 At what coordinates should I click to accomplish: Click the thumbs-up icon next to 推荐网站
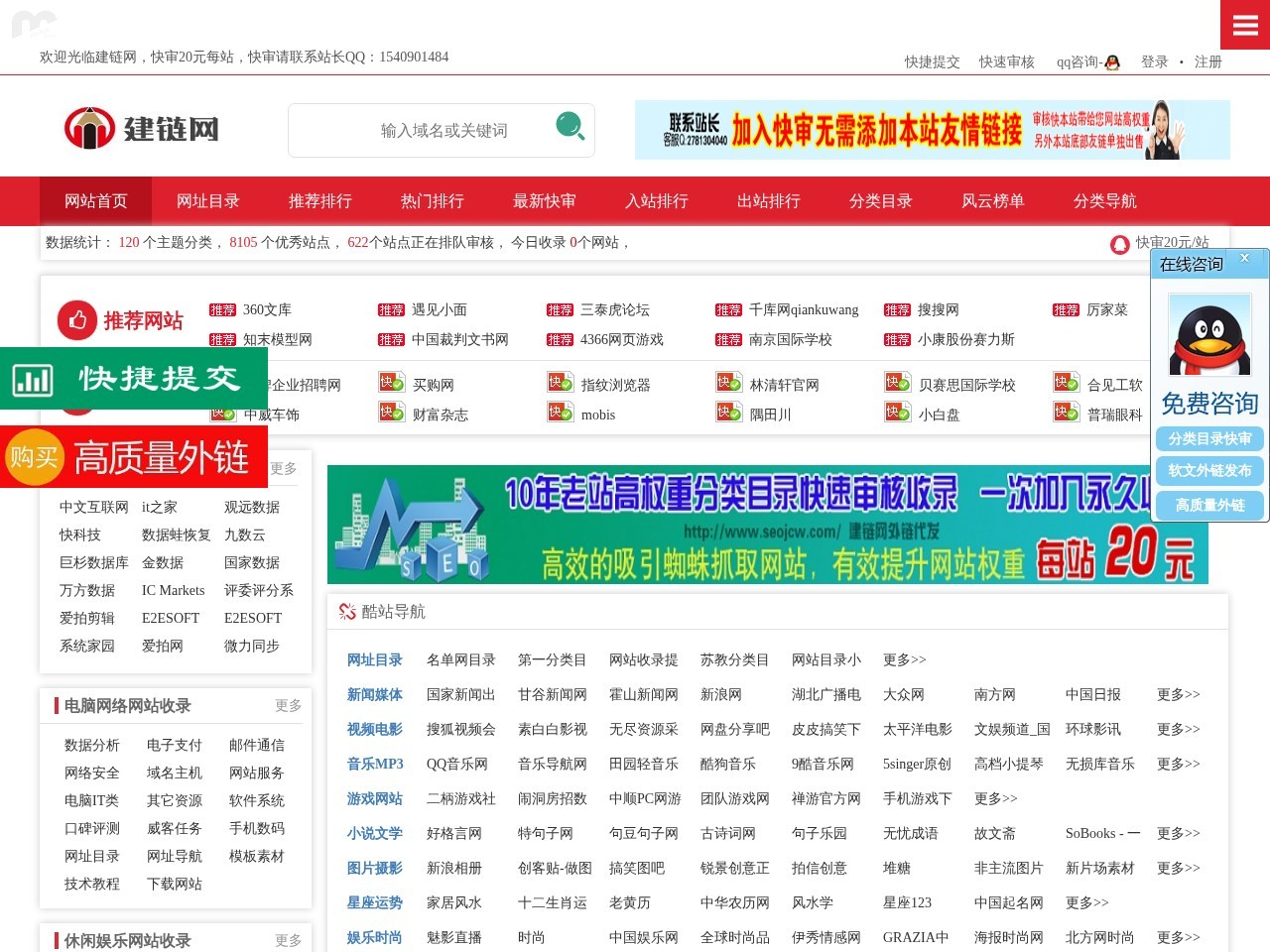pos(79,319)
